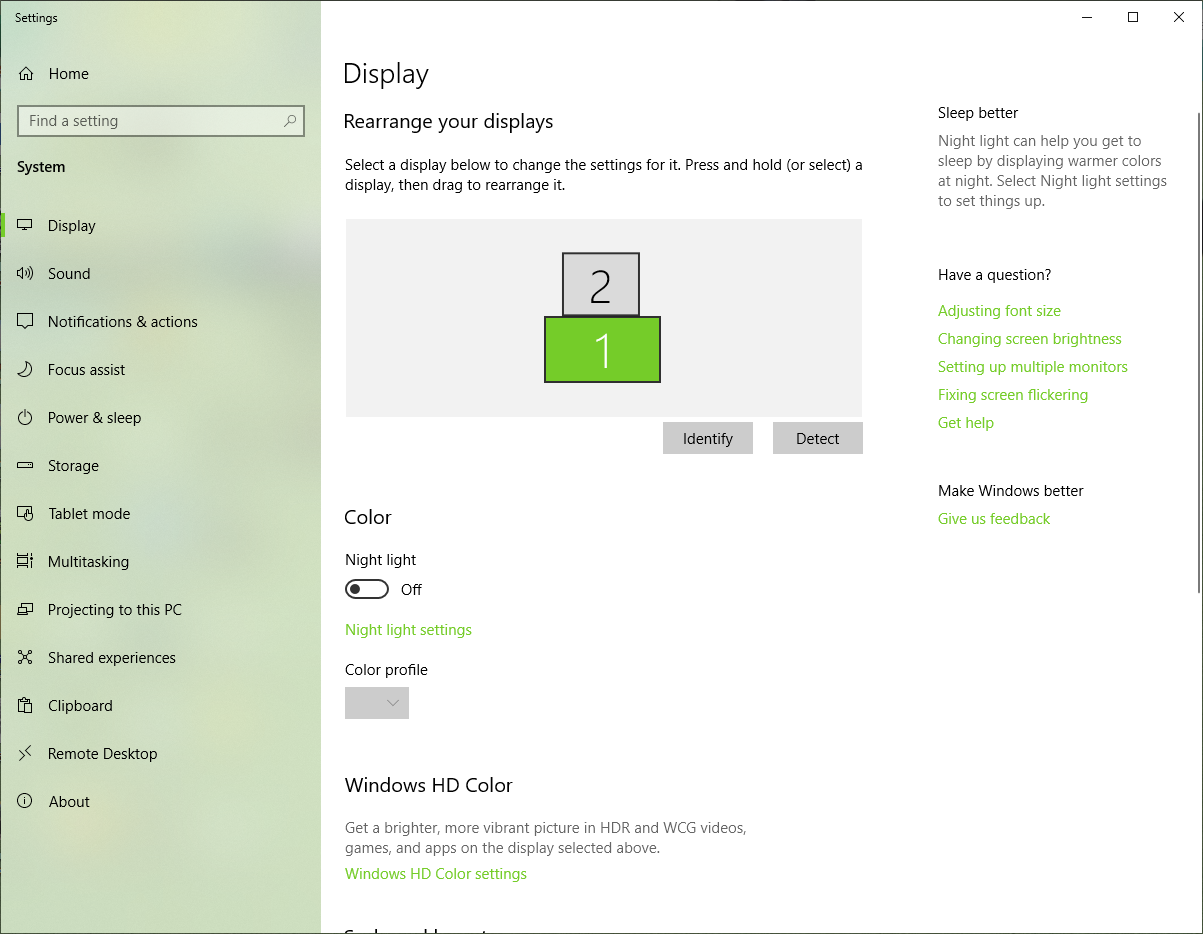The image size is (1203, 934).
Task: Click the Storage drive icon
Action: click(26, 466)
